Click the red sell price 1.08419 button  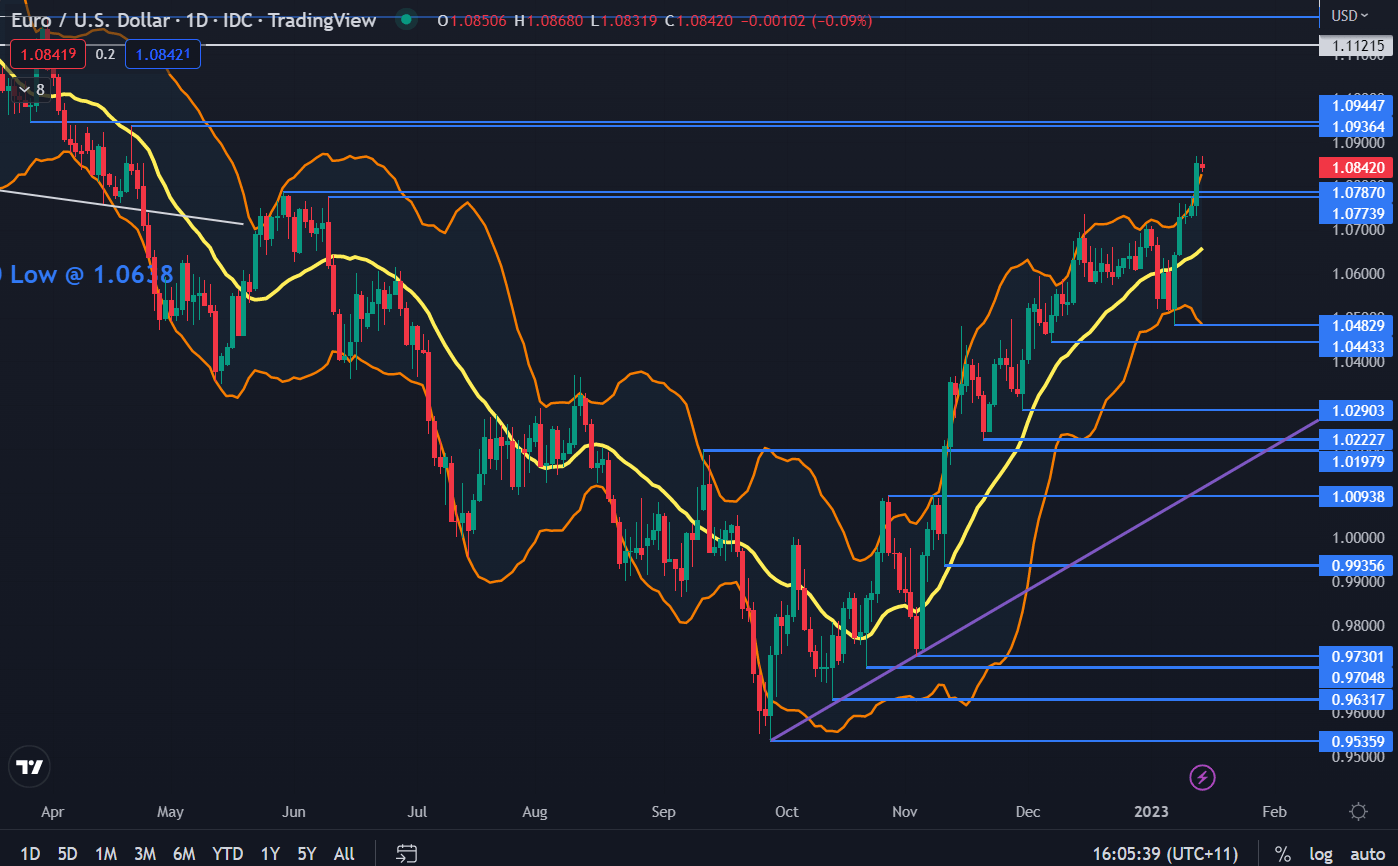(x=47, y=54)
